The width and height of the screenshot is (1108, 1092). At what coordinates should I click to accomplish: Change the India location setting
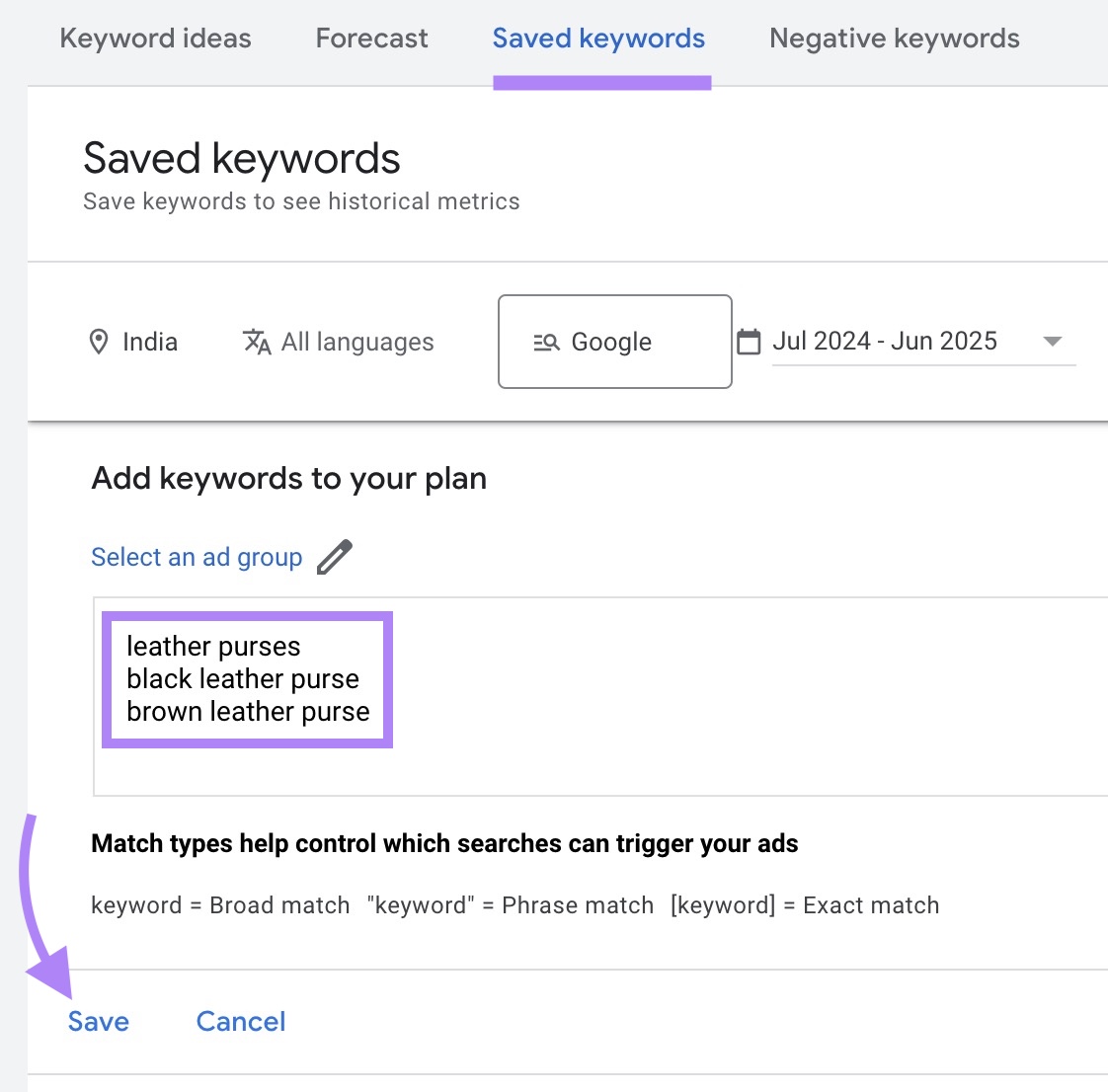coord(149,341)
